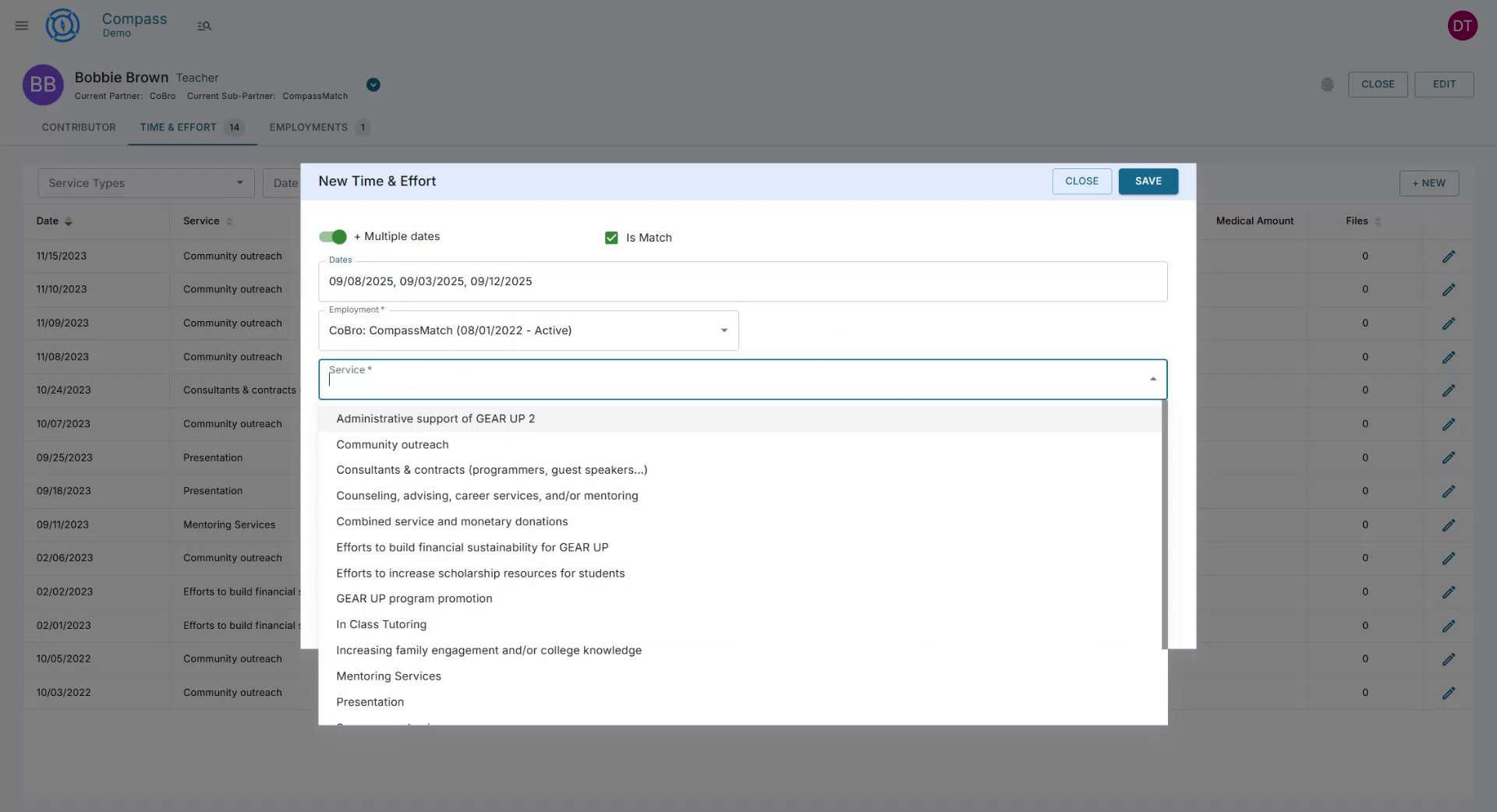1497x812 pixels.
Task: Save the new Time & Effort entry
Action: point(1148,181)
